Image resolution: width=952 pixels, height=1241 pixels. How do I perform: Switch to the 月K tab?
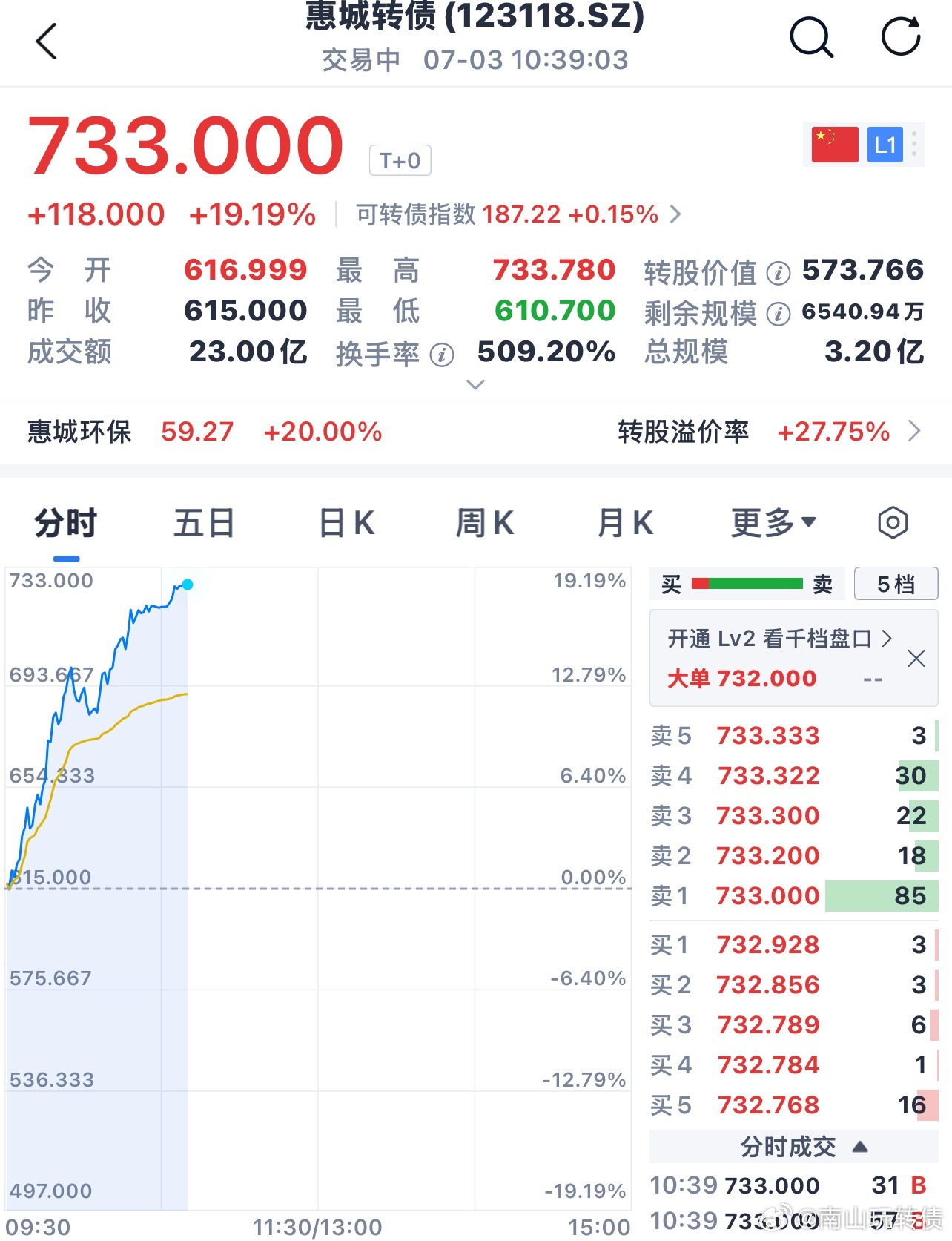tap(625, 523)
